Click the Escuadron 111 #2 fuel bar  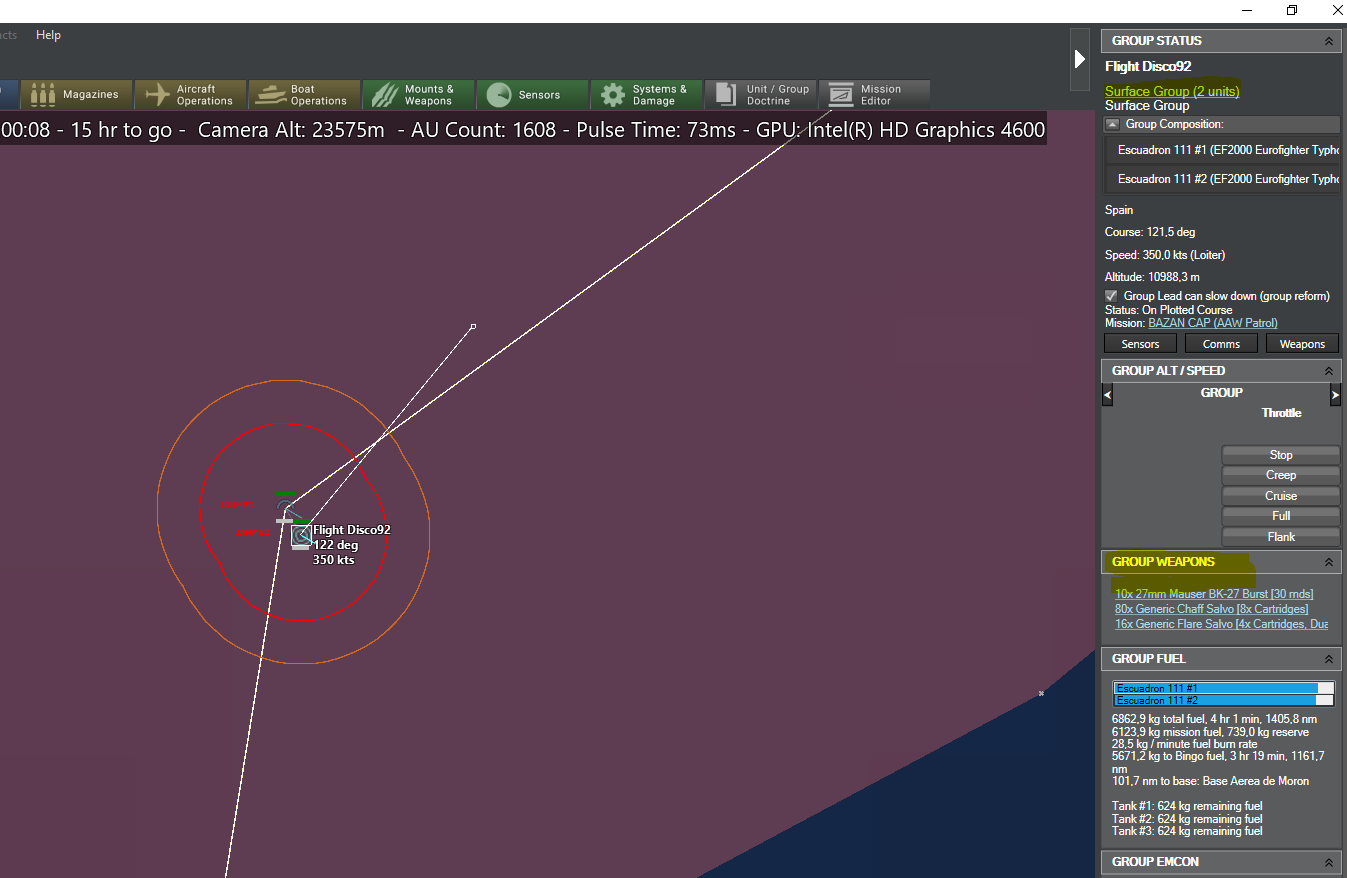tap(1223, 700)
